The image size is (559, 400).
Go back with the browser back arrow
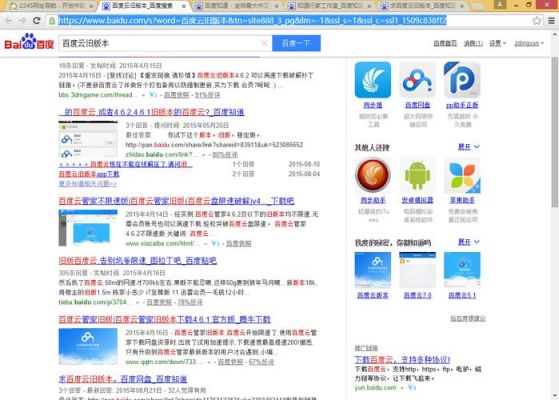(9, 21)
